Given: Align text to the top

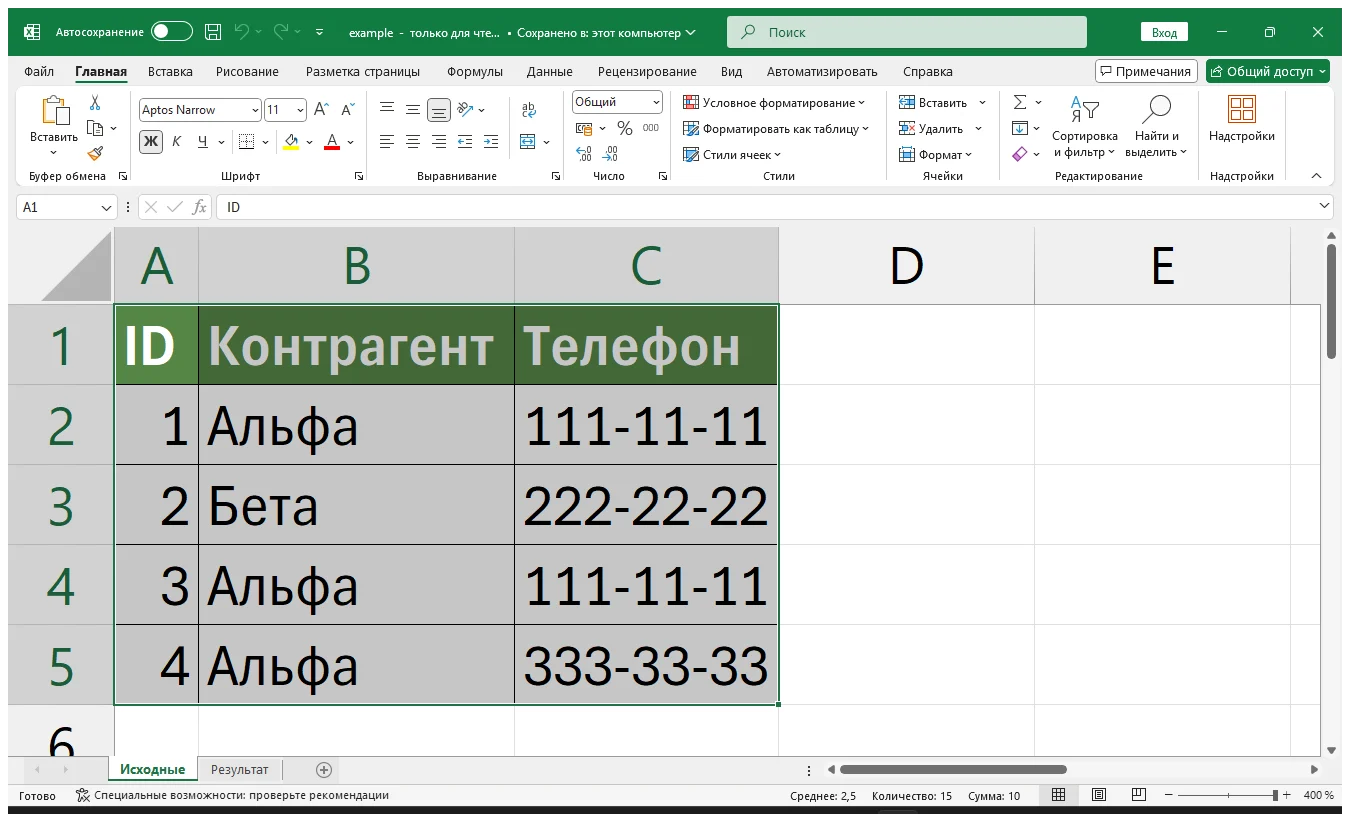Looking at the screenshot, I should [386, 110].
